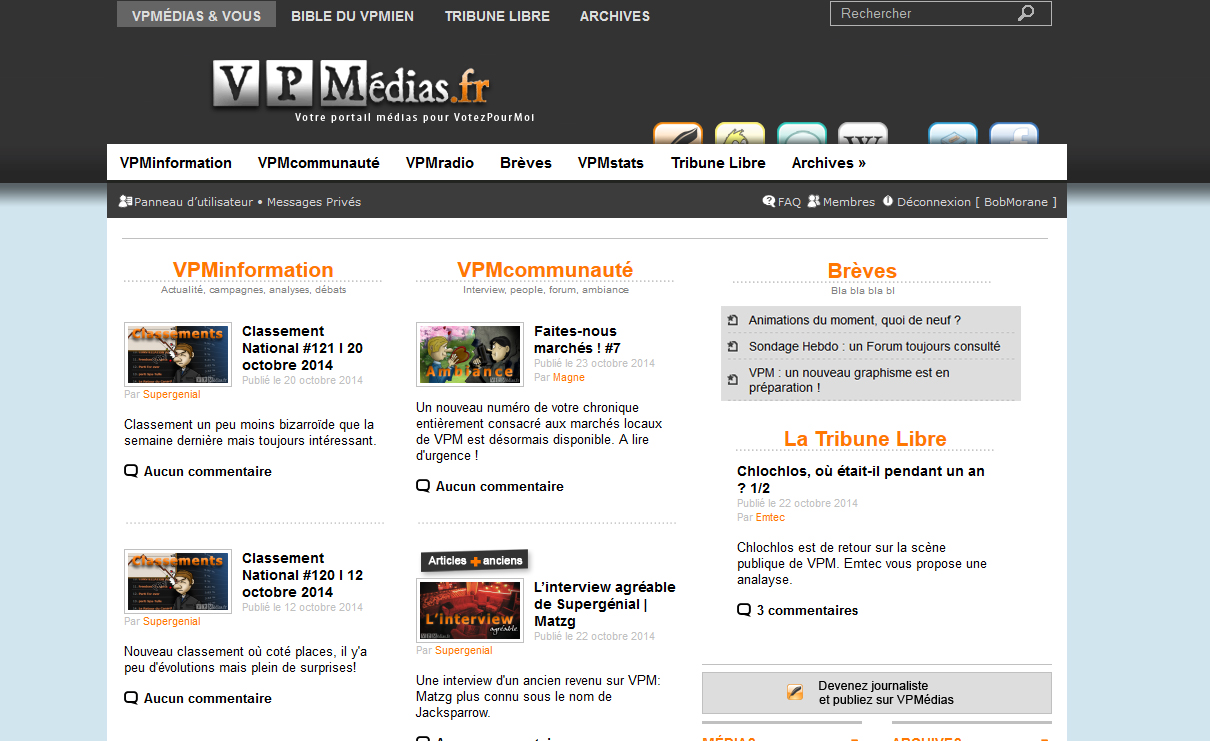
Task: Open brève VPM nouveau graphisme en préparation
Action: pyautogui.click(x=849, y=380)
